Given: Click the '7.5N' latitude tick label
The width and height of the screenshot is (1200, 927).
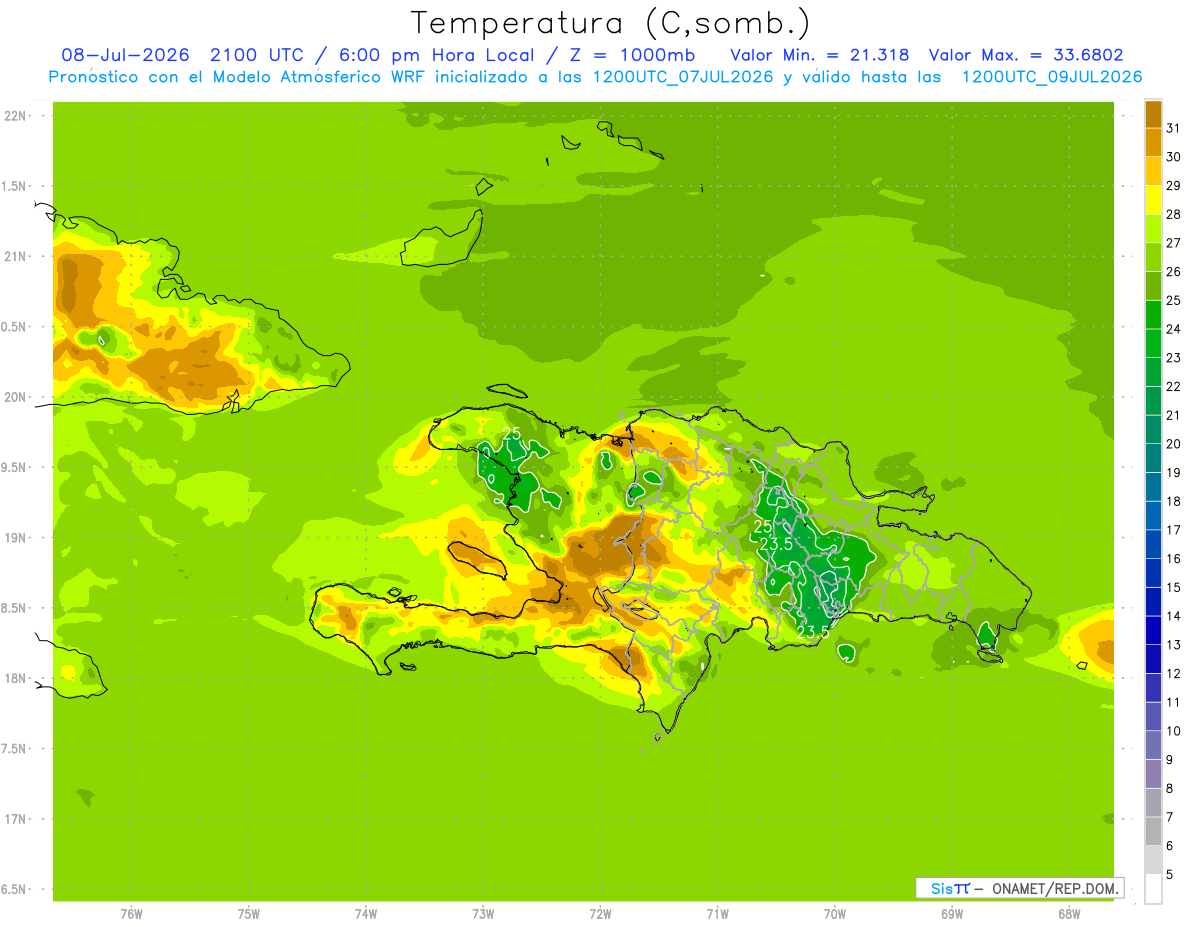Looking at the screenshot, I should coord(14,748).
